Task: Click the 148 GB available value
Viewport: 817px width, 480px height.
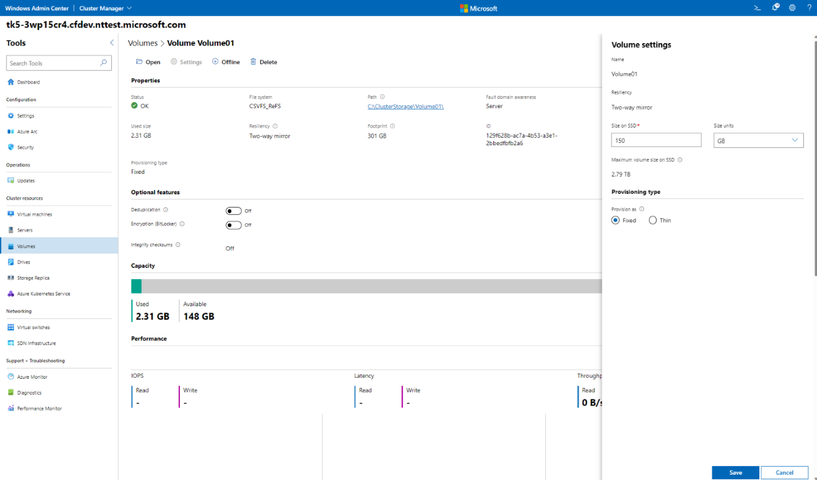Action: pos(199,316)
